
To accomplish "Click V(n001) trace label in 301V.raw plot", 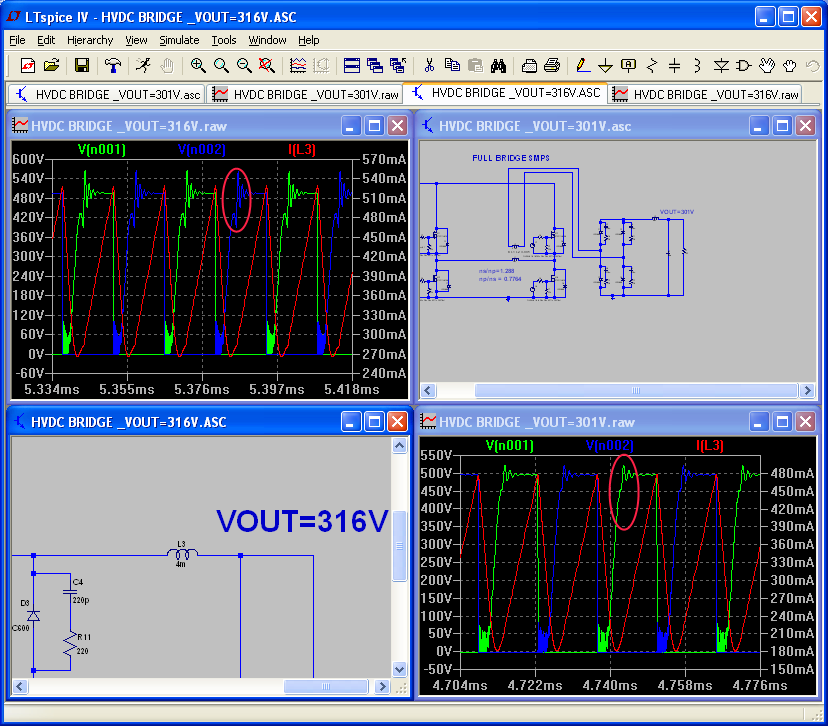I will coord(510,446).
